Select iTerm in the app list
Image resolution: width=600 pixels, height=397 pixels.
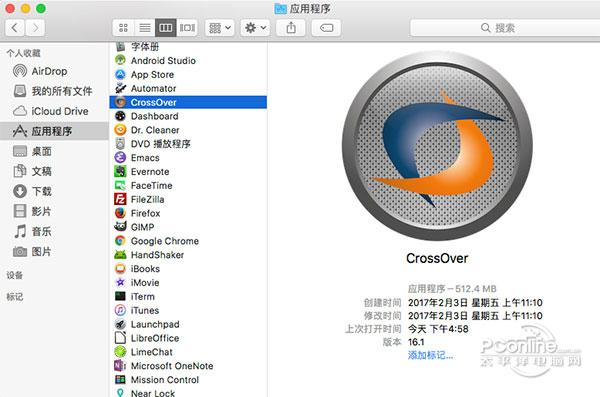point(188,297)
